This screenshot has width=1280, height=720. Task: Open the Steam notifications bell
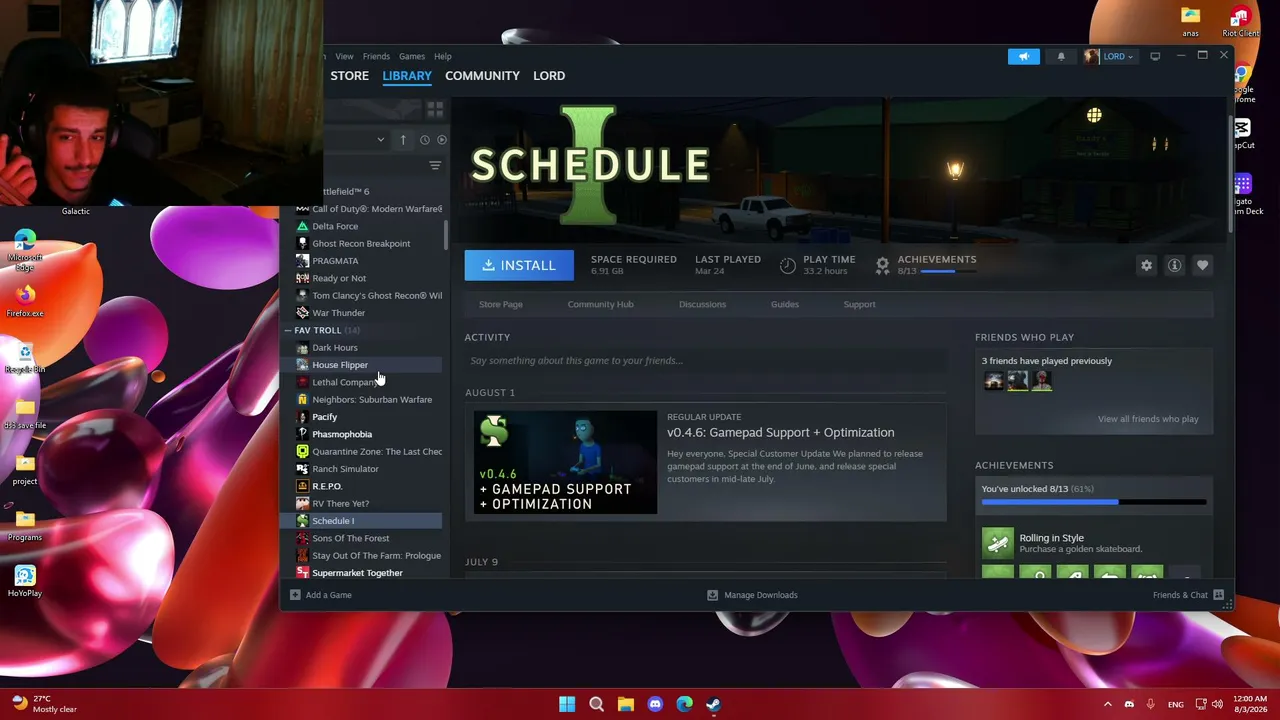tap(1061, 56)
